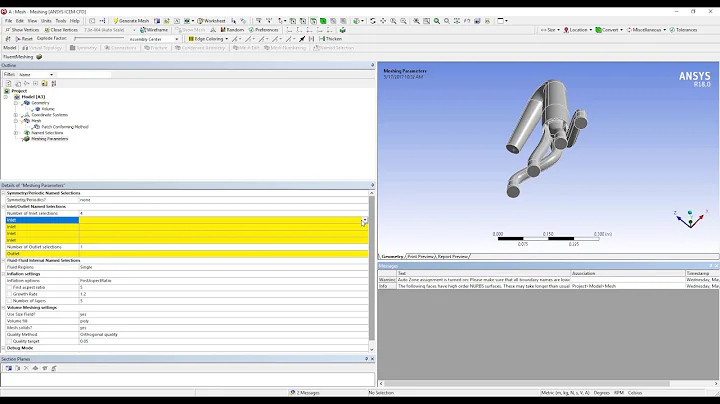
Task: Click the box zoom icon
Action: (x=403, y=21)
